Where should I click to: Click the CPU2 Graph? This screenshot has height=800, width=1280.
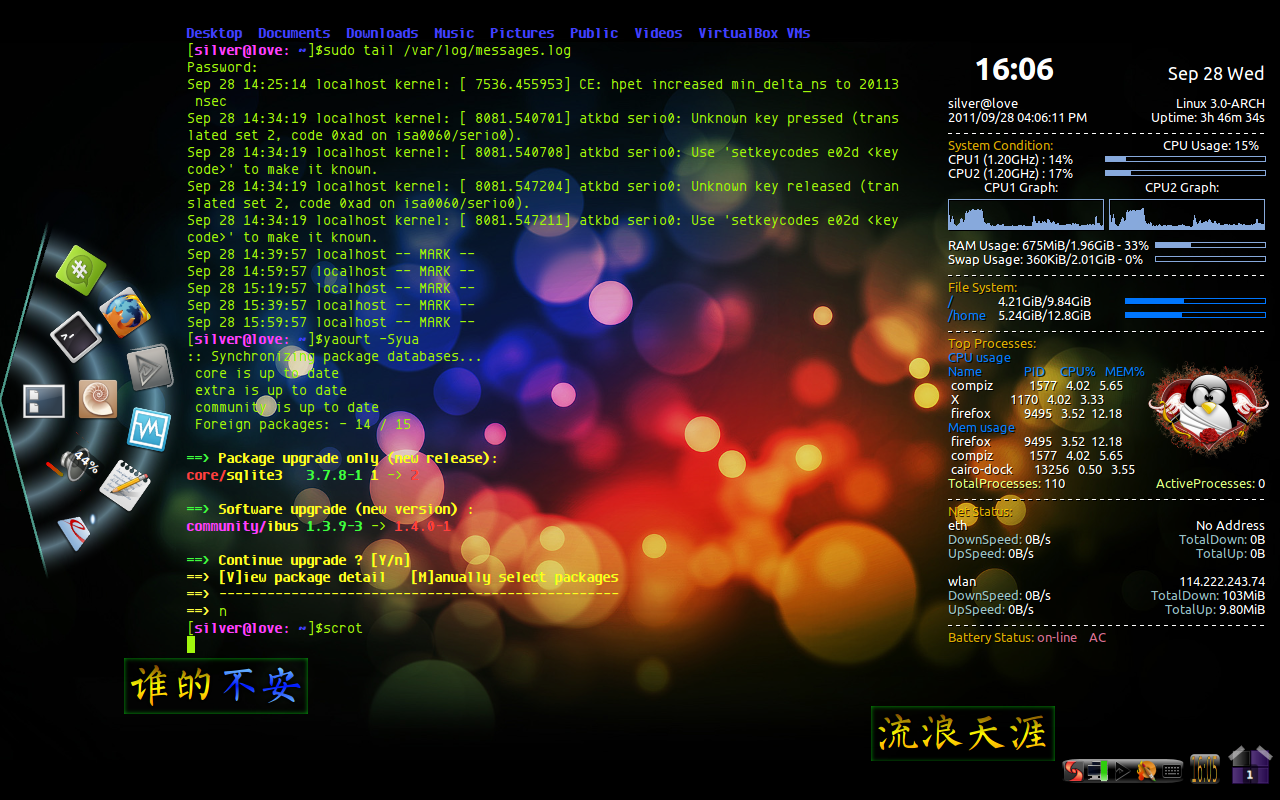(1187, 214)
